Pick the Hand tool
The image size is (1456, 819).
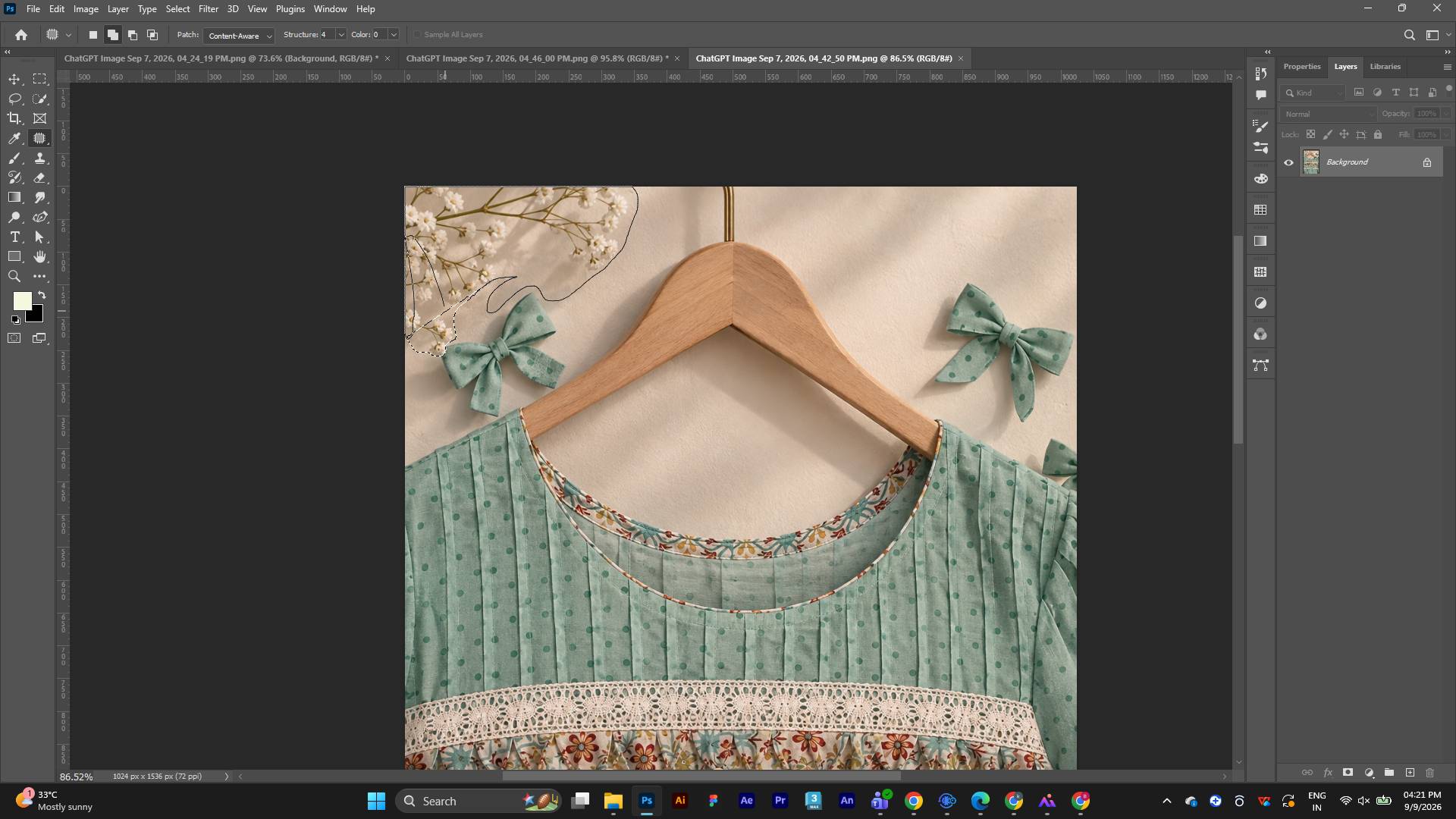(x=40, y=256)
